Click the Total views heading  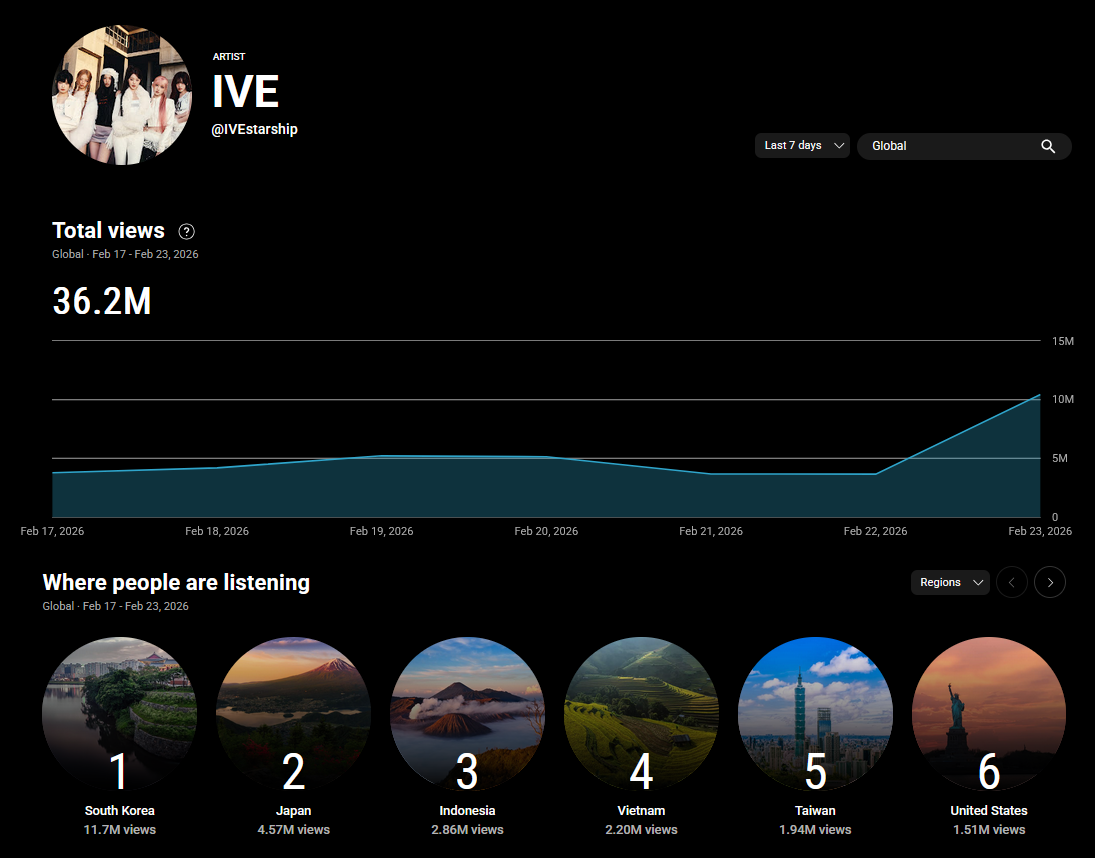click(108, 230)
